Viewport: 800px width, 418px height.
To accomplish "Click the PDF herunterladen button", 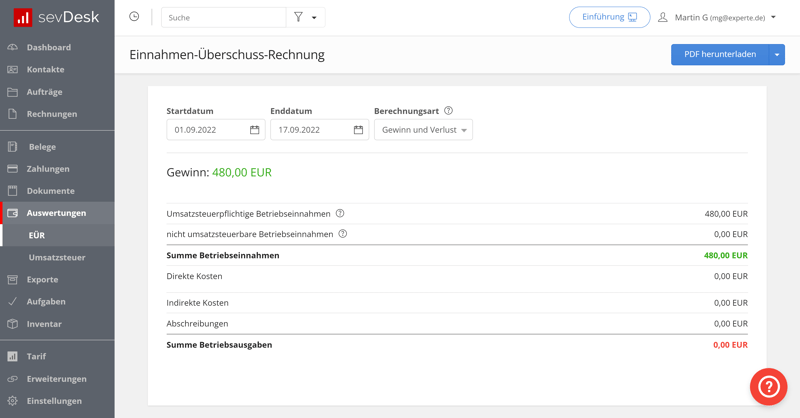I will pos(719,55).
